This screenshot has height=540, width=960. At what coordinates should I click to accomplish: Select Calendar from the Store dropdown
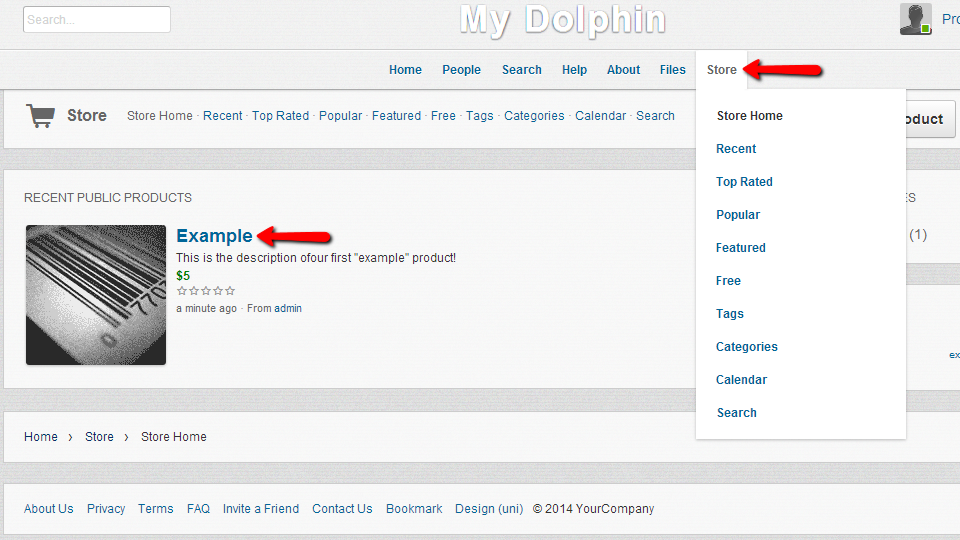[741, 380]
